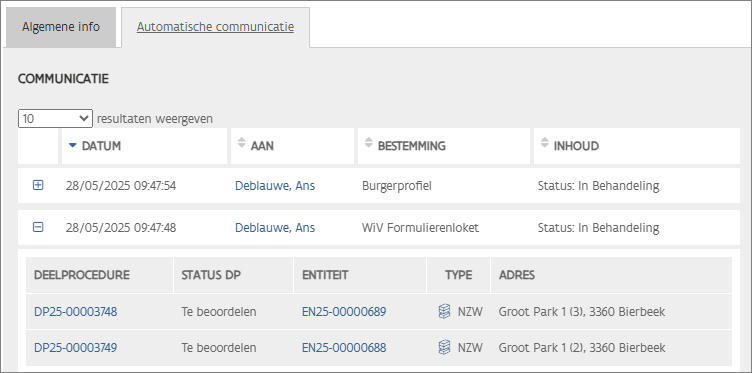Click the STATUS DP column header
The width and height of the screenshot is (752, 373).
(234, 275)
